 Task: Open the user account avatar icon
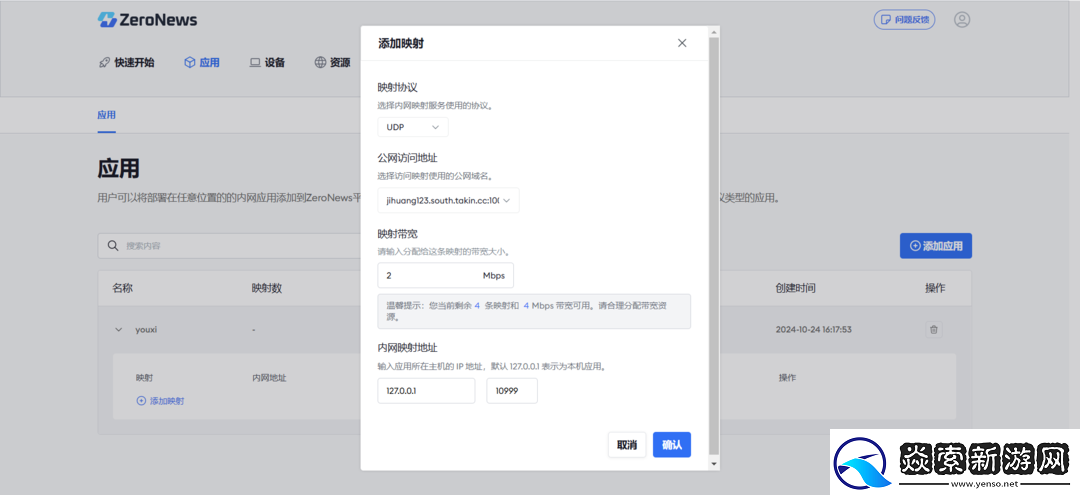pyautogui.click(x=962, y=19)
